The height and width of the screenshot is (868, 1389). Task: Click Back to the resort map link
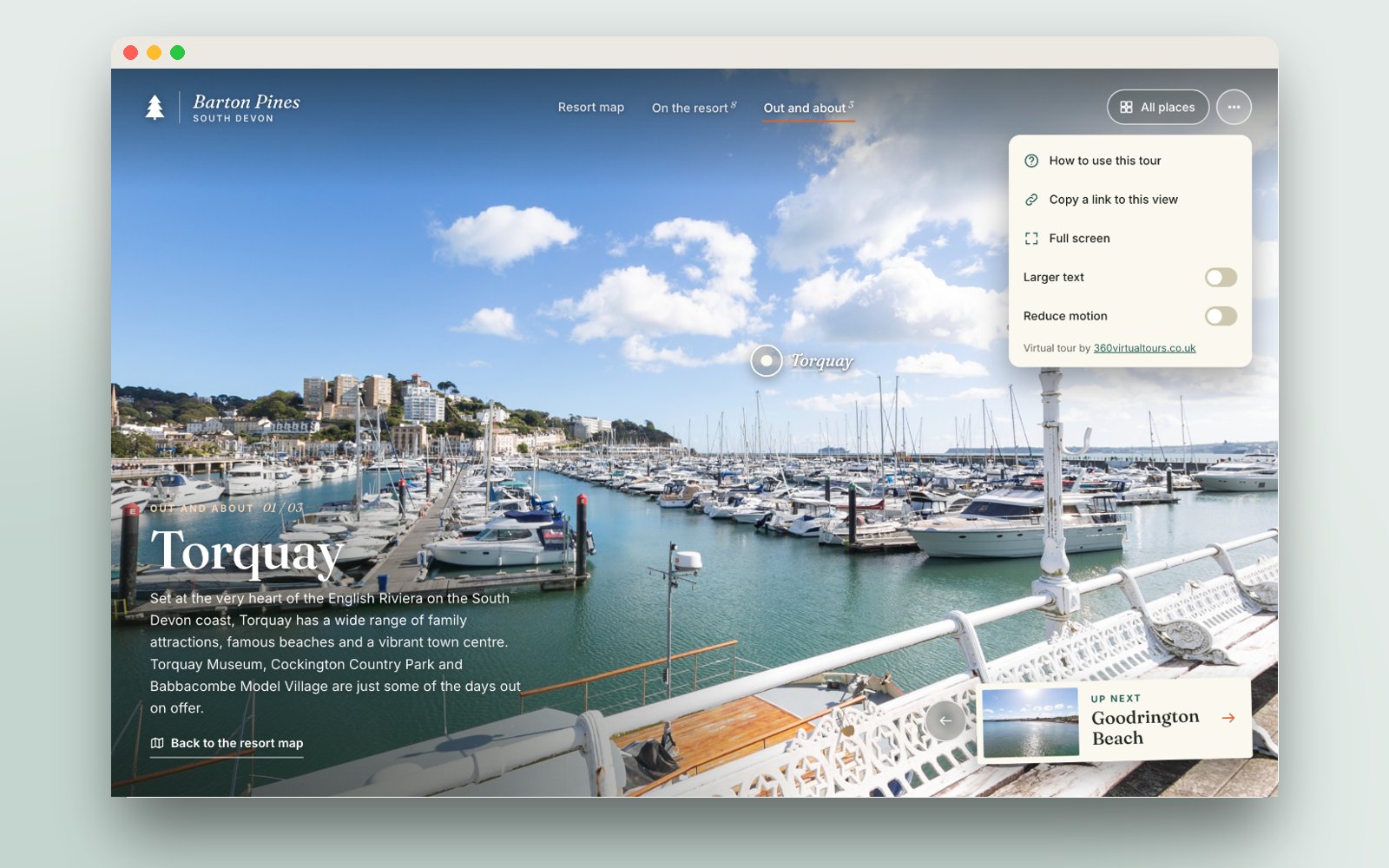tap(227, 743)
